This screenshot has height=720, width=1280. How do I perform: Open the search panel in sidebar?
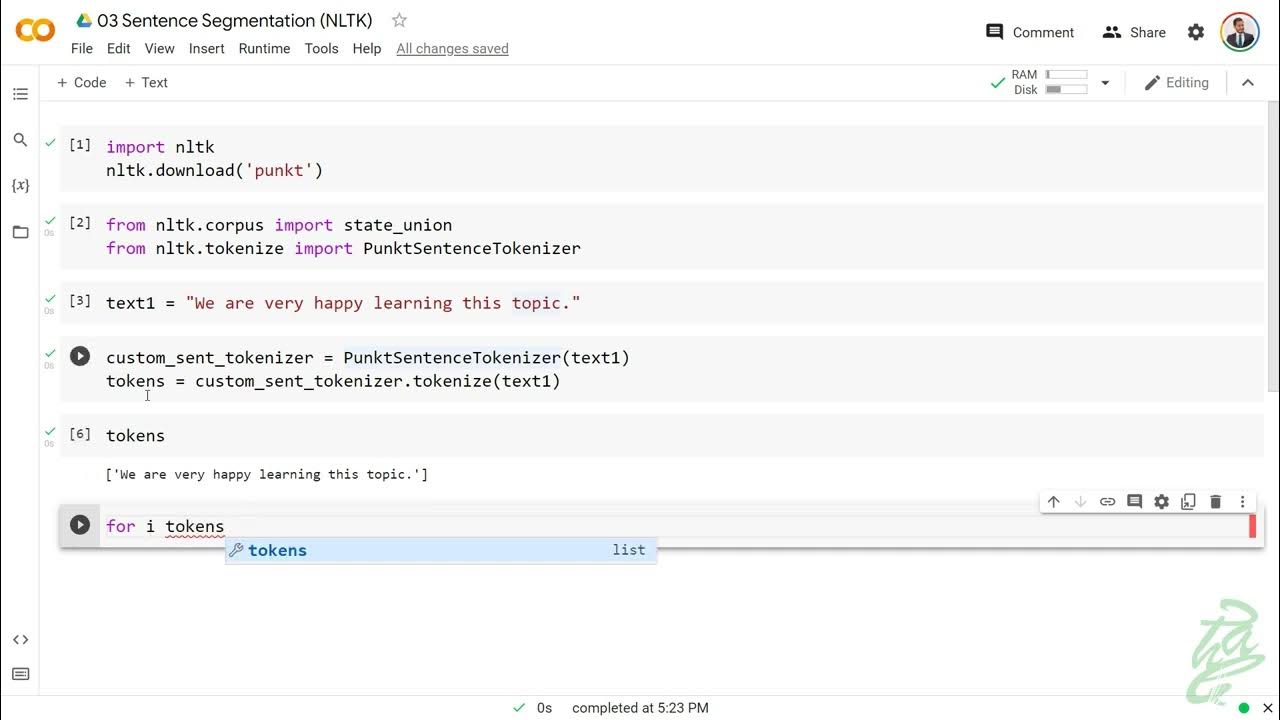click(x=20, y=140)
